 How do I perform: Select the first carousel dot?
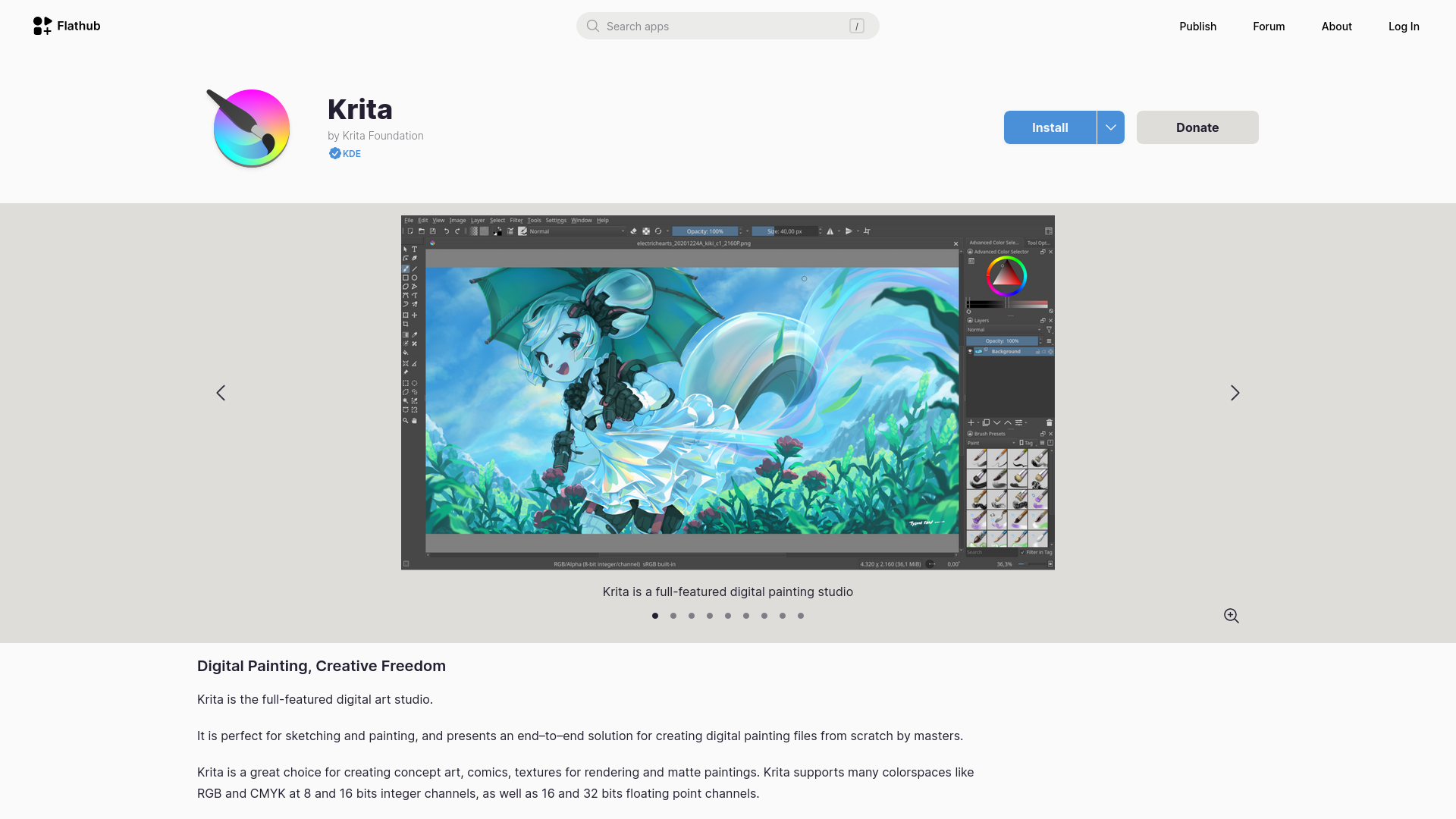[x=655, y=616]
